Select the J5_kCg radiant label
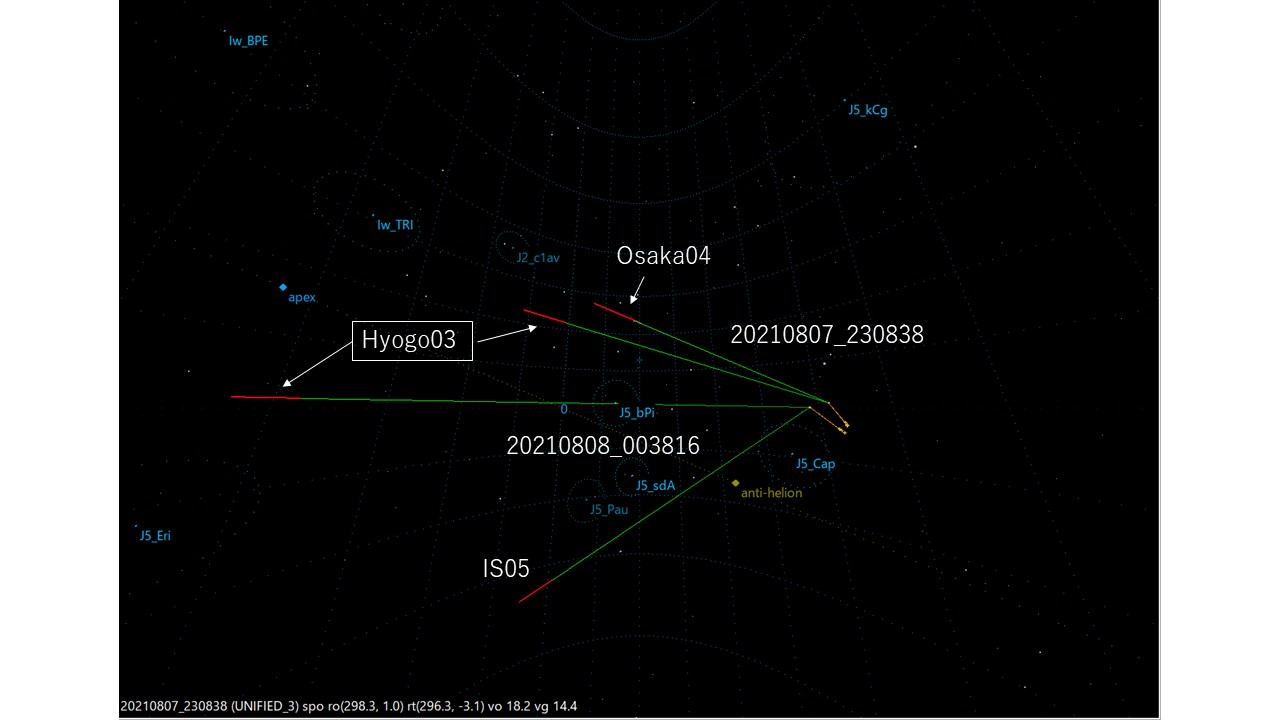 867,111
